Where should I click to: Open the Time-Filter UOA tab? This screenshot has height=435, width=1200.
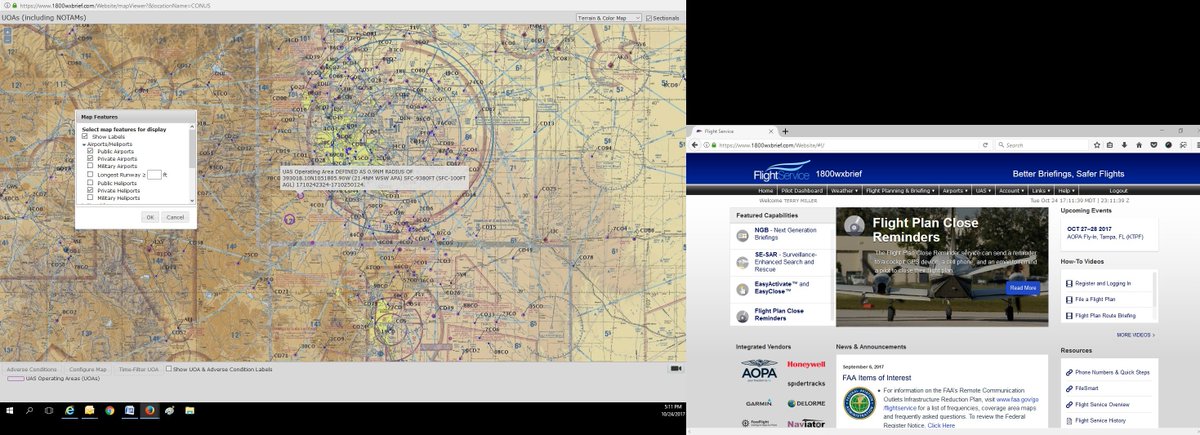[x=138, y=369]
